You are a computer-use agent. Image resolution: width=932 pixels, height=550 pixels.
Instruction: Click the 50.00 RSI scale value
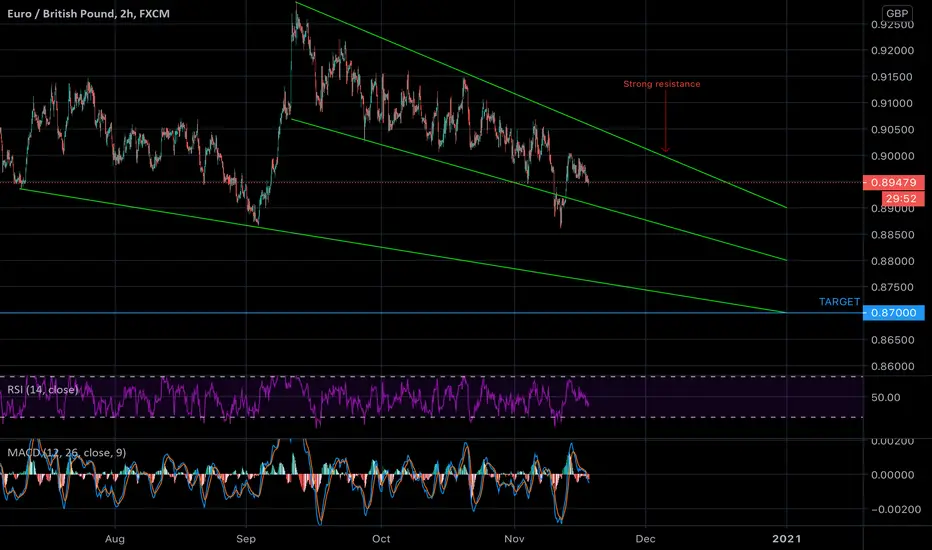coord(886,397)
